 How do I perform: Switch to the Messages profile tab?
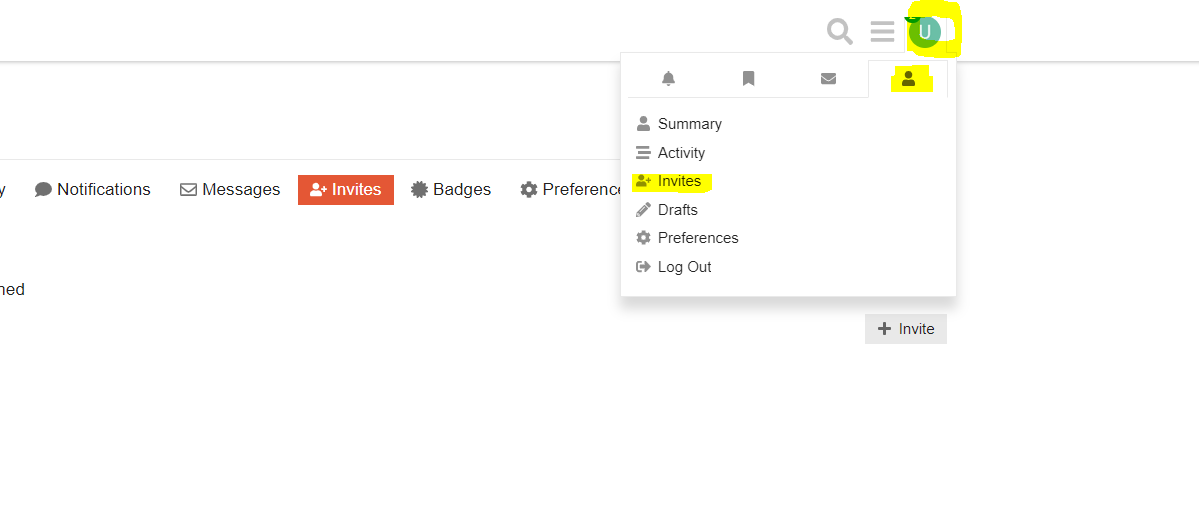[x=230, y=189]
